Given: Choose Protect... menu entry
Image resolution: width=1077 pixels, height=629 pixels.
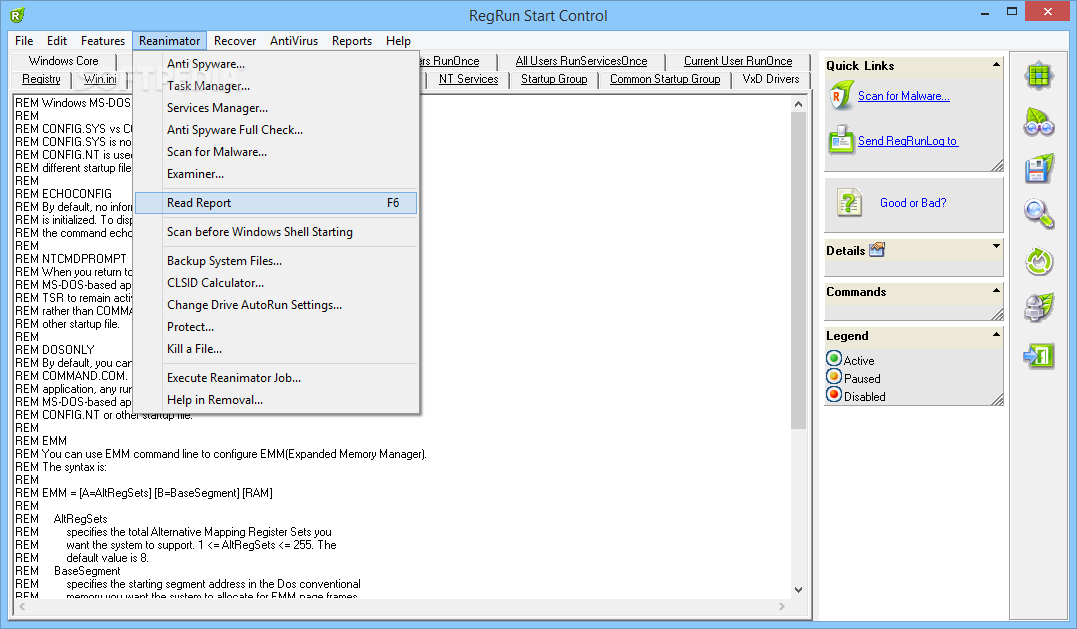Looking at the screenshot, I should click(276, 327).
